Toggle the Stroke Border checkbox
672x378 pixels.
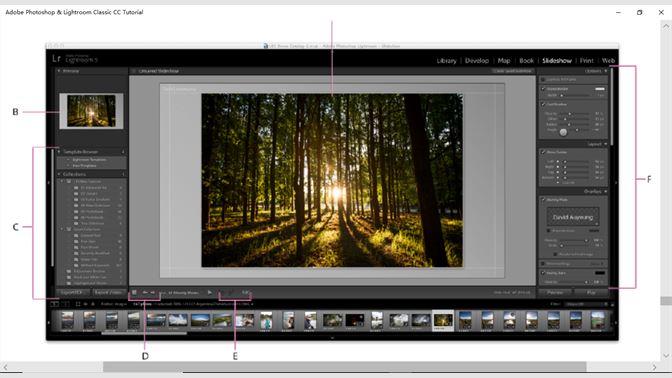pos(543,89)
